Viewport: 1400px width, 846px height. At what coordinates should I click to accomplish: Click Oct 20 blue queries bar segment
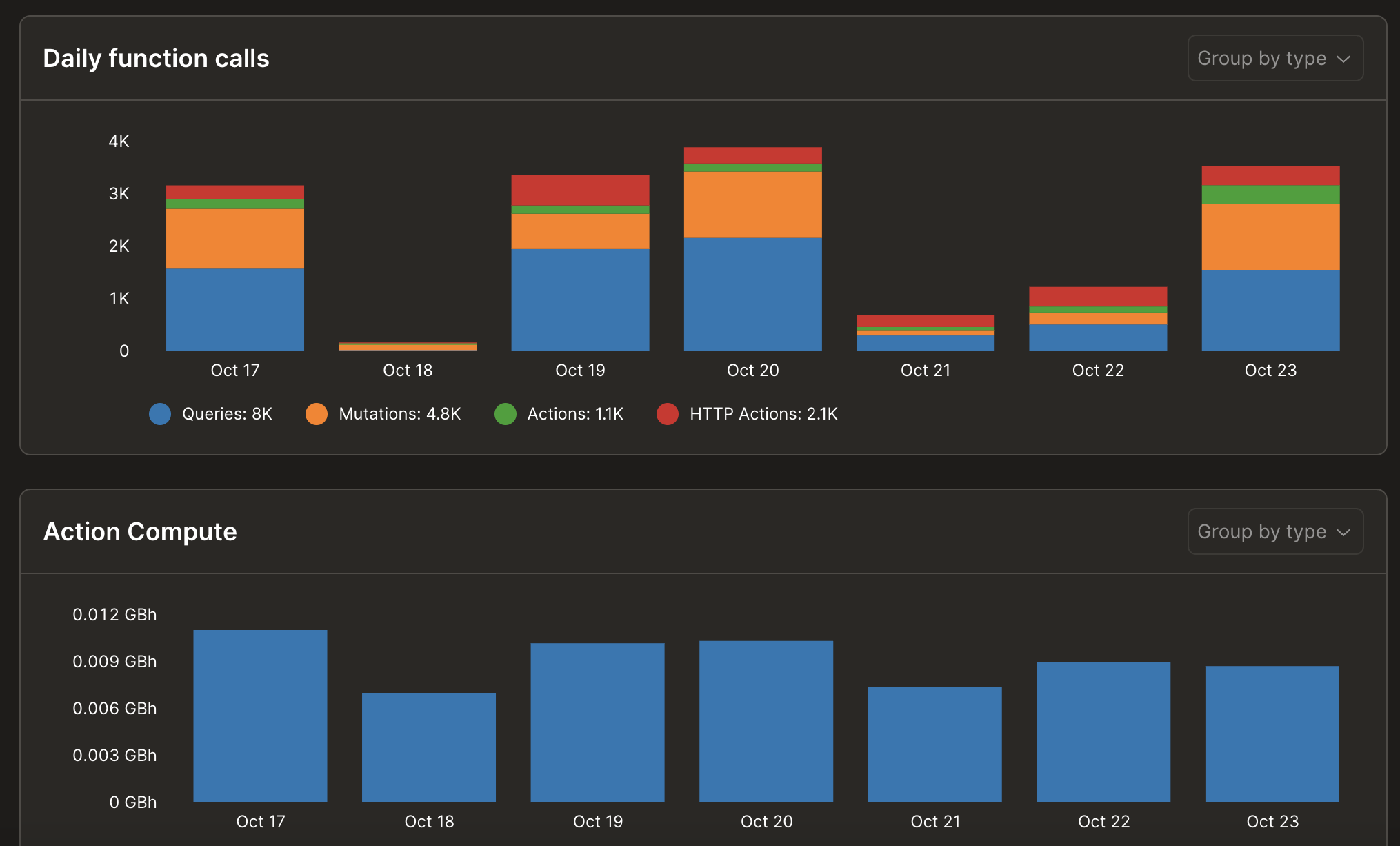pyautogui.click(x=752, y=294)
